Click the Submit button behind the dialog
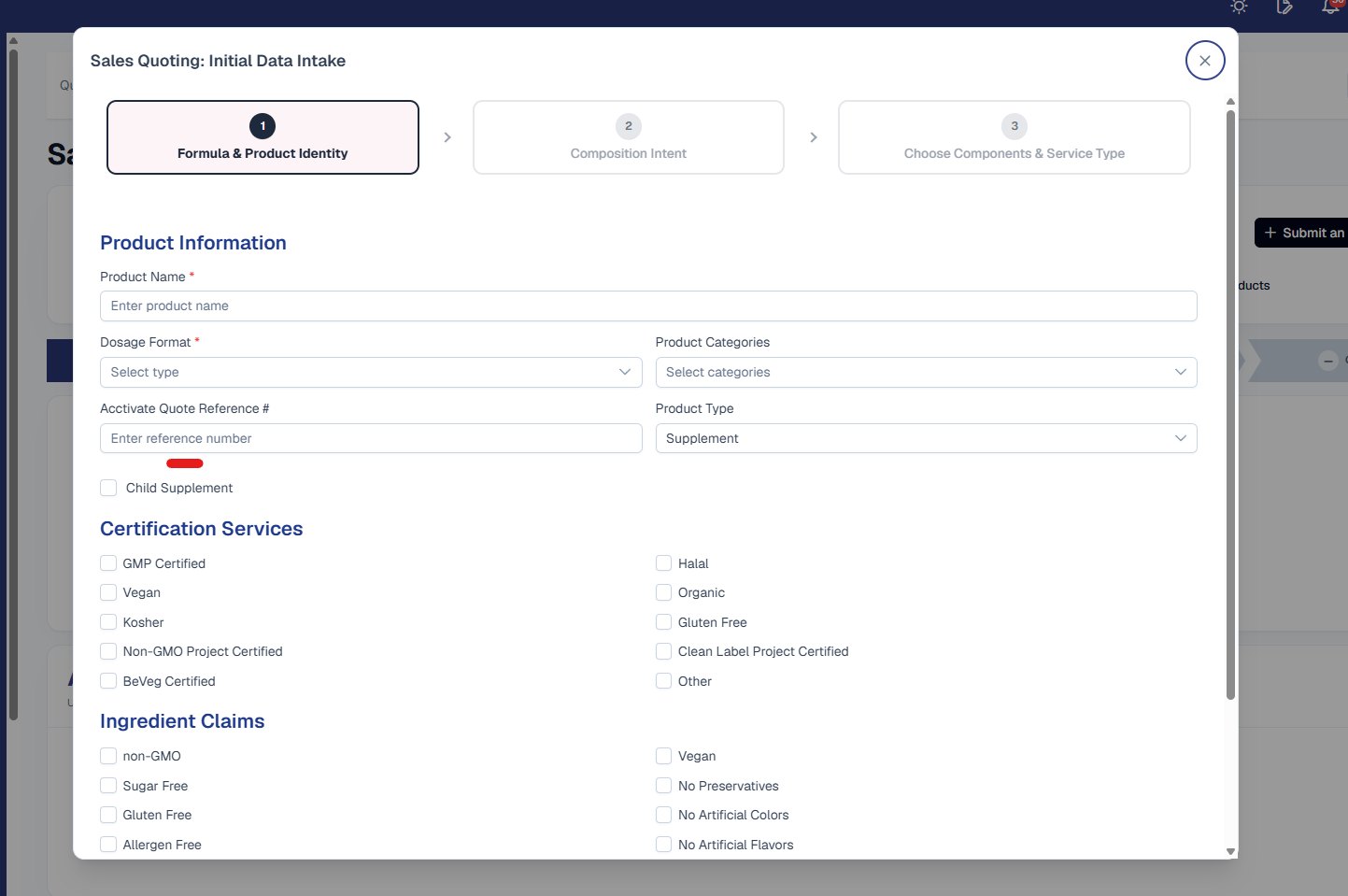The width and height of the screenshot is (1348, 896). 1301,233
